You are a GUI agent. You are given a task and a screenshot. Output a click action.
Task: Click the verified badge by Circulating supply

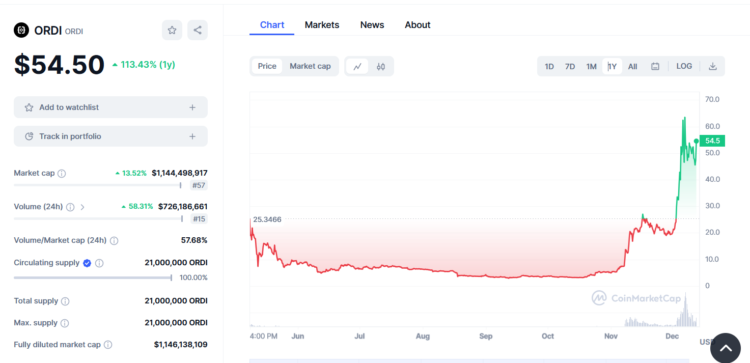point(87,263)
